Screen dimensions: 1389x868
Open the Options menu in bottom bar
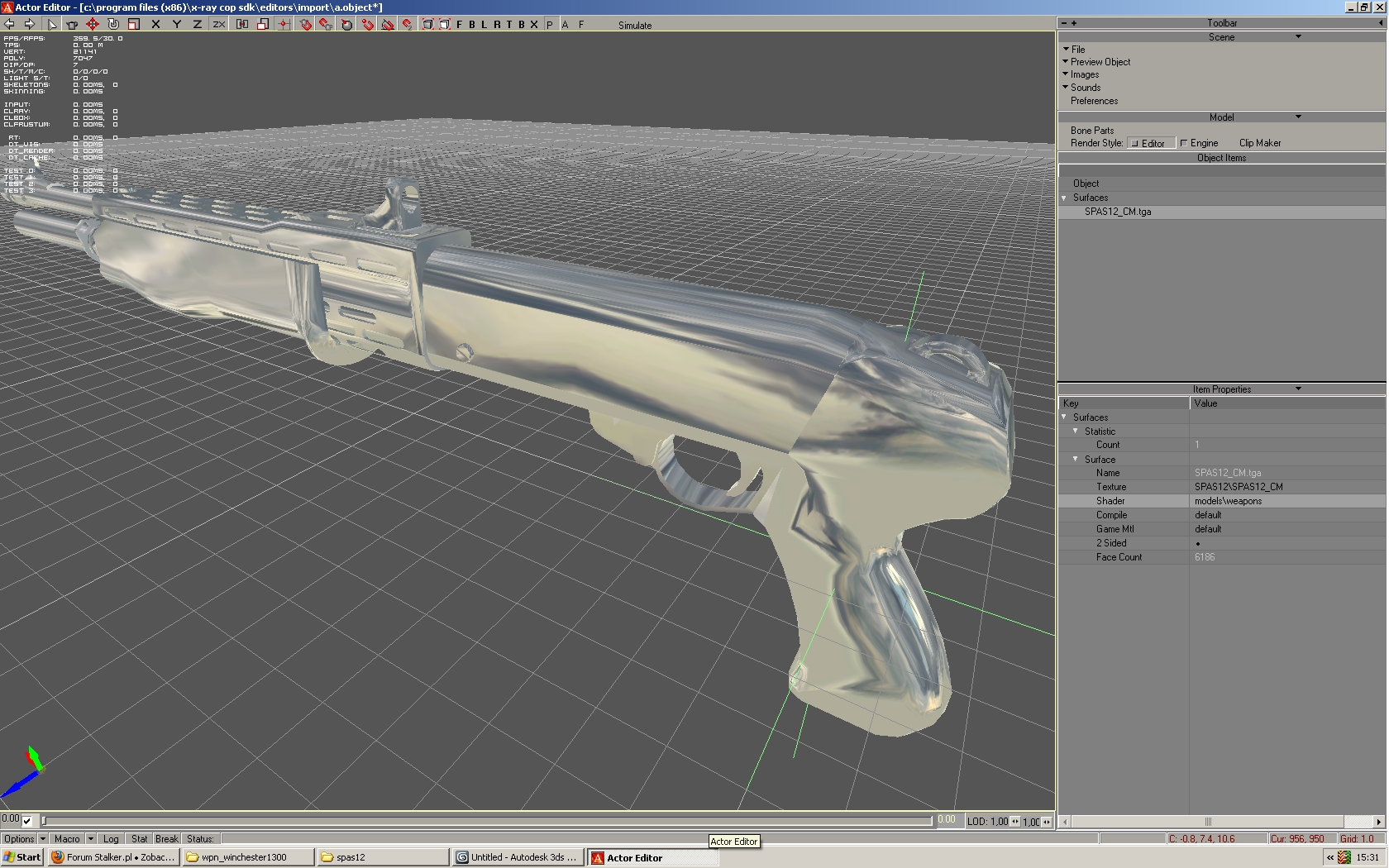pyautogui.click(x=19, y=838)
